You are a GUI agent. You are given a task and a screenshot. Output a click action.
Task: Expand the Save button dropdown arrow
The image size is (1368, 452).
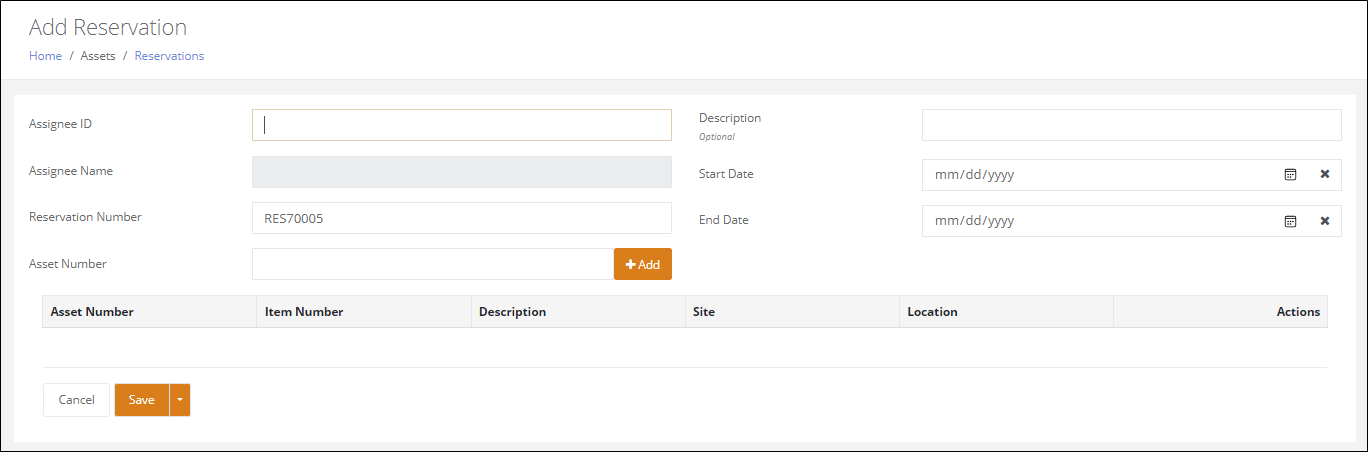[x=180, y=400]
